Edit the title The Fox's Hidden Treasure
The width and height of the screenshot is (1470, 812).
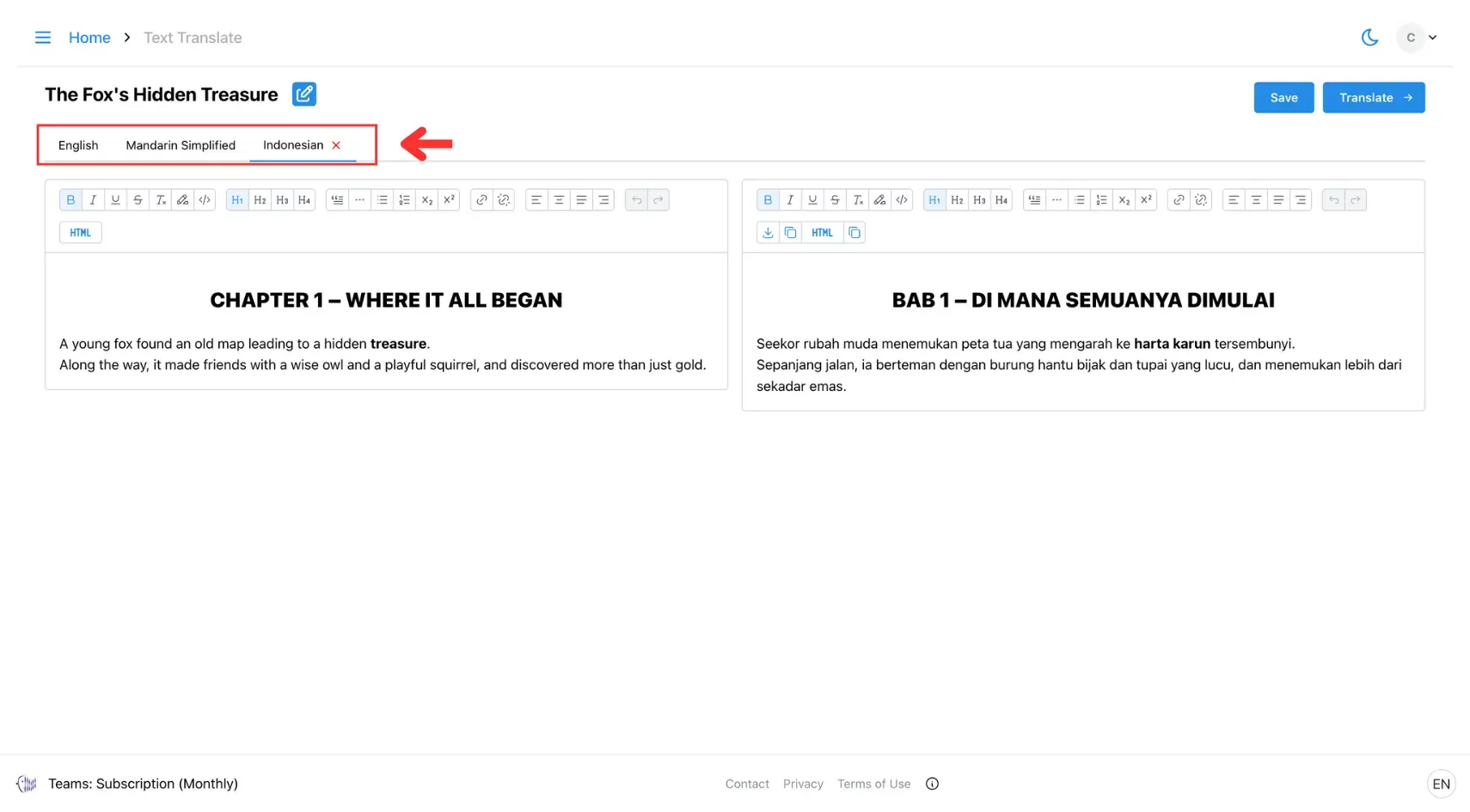[x=304, y=95]
